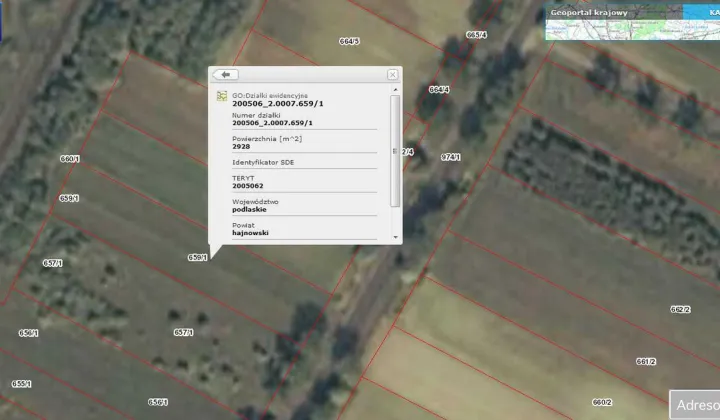
Task: Click parcel label 660/2 near the bottom
Action: click(601, 402)
